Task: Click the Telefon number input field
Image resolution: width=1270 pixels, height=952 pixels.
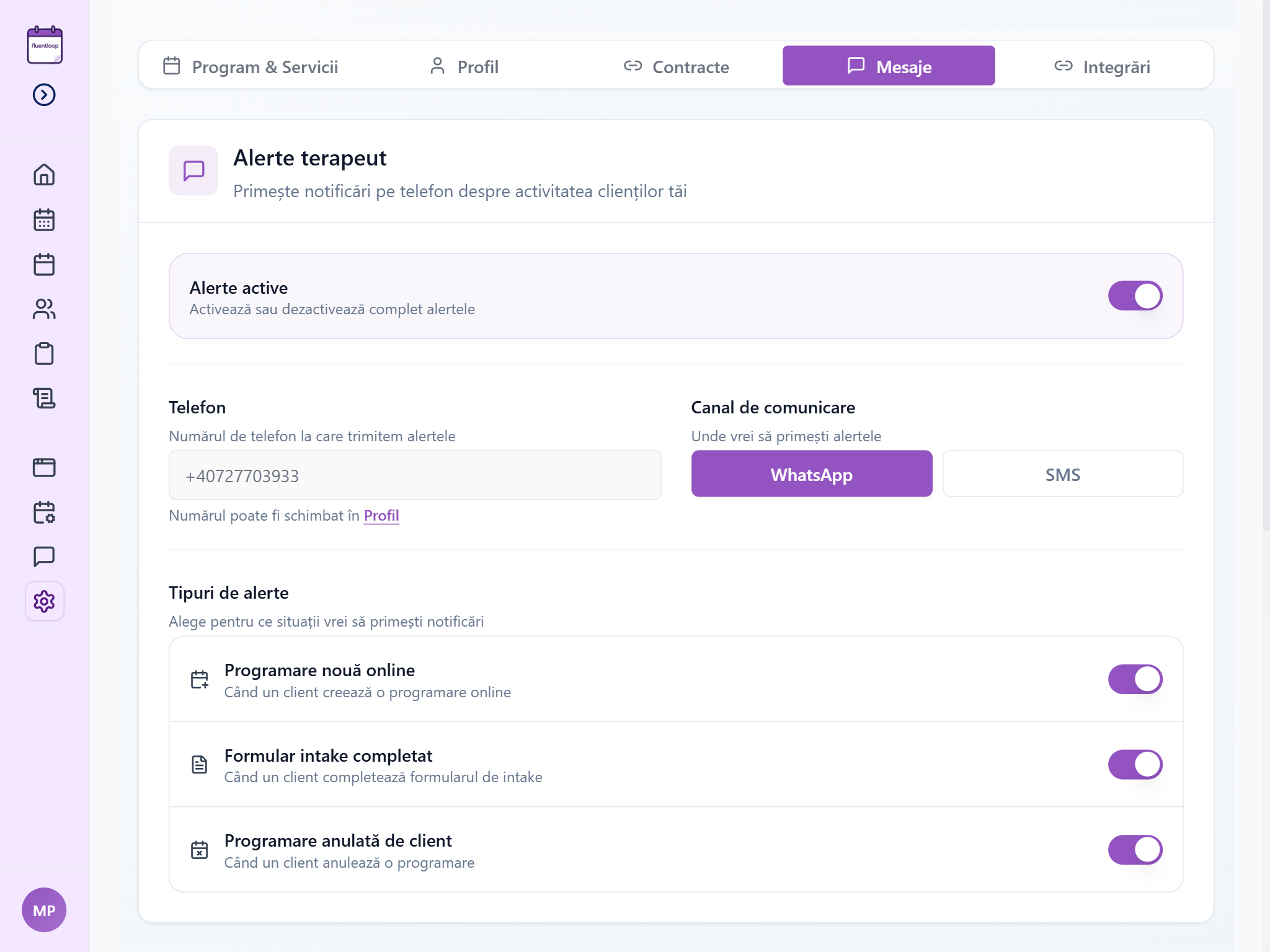Action: click(415, 475)
